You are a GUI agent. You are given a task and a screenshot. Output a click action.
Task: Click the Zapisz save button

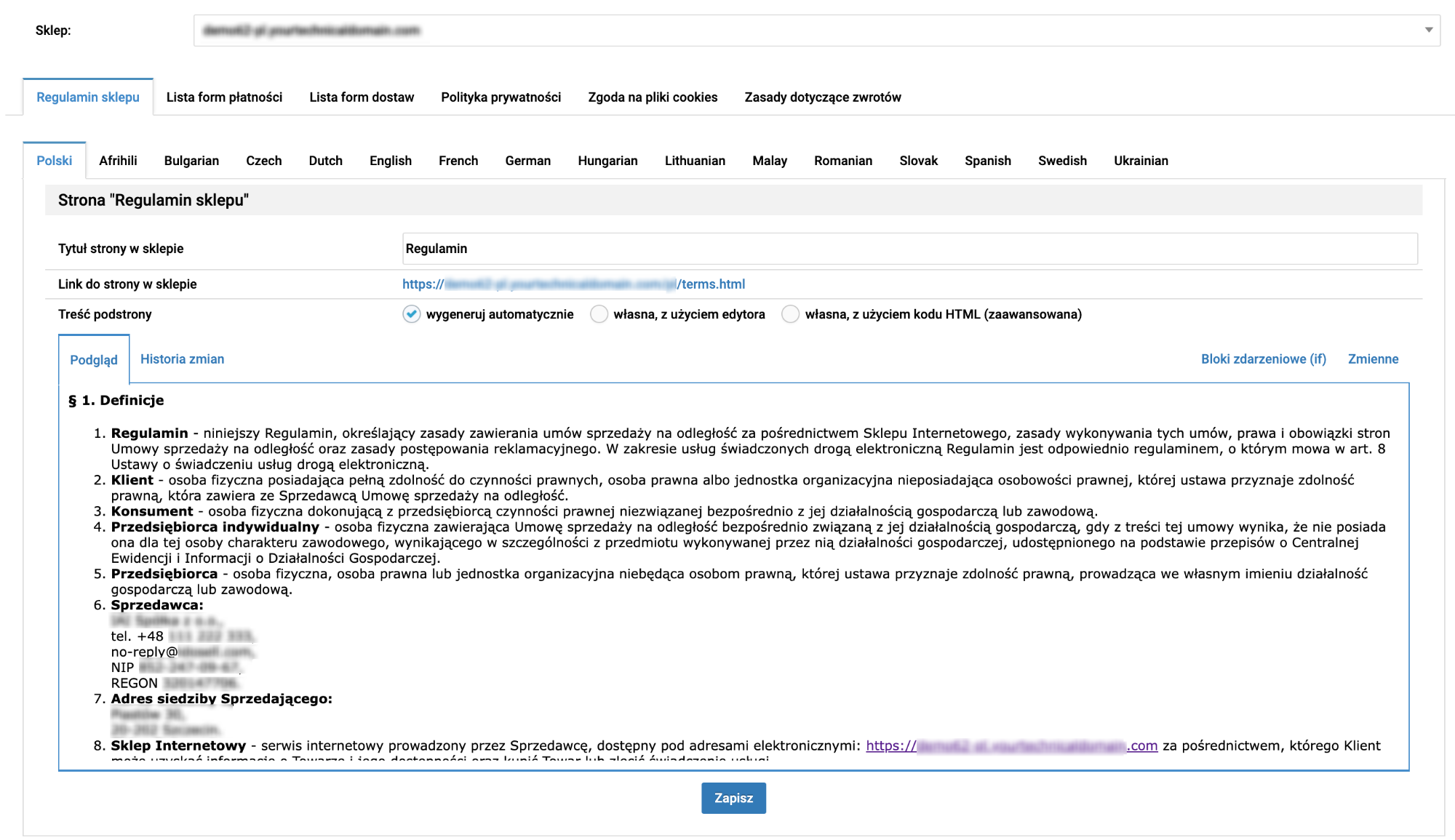(733, 798)
